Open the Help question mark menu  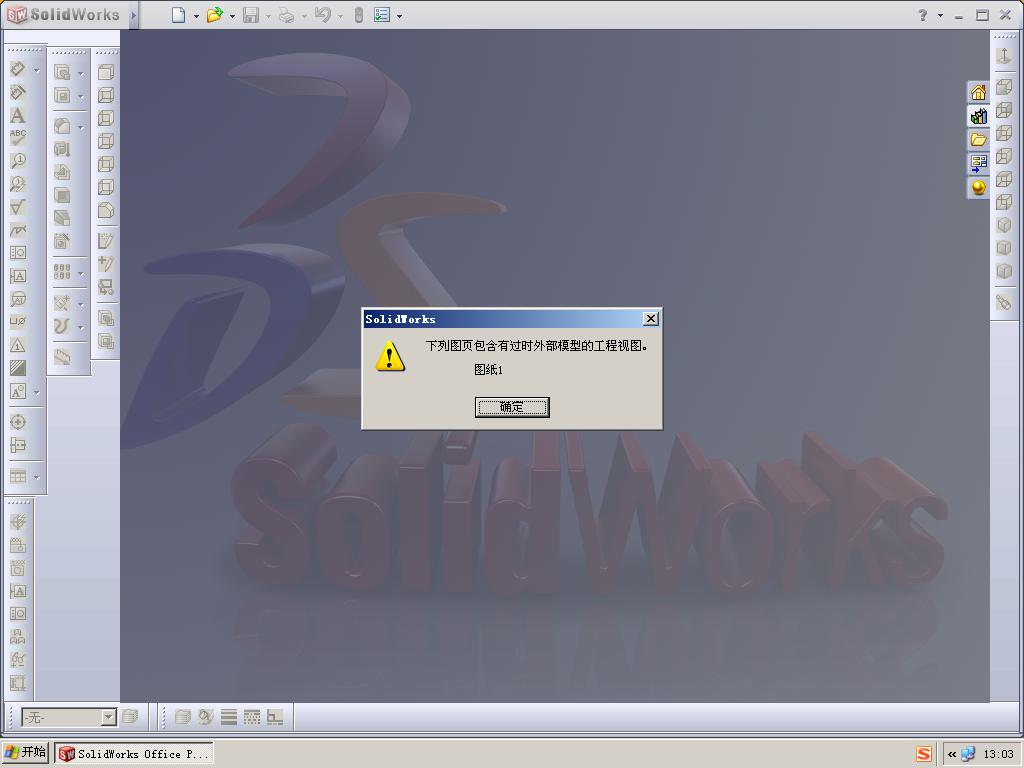[922, 15]
